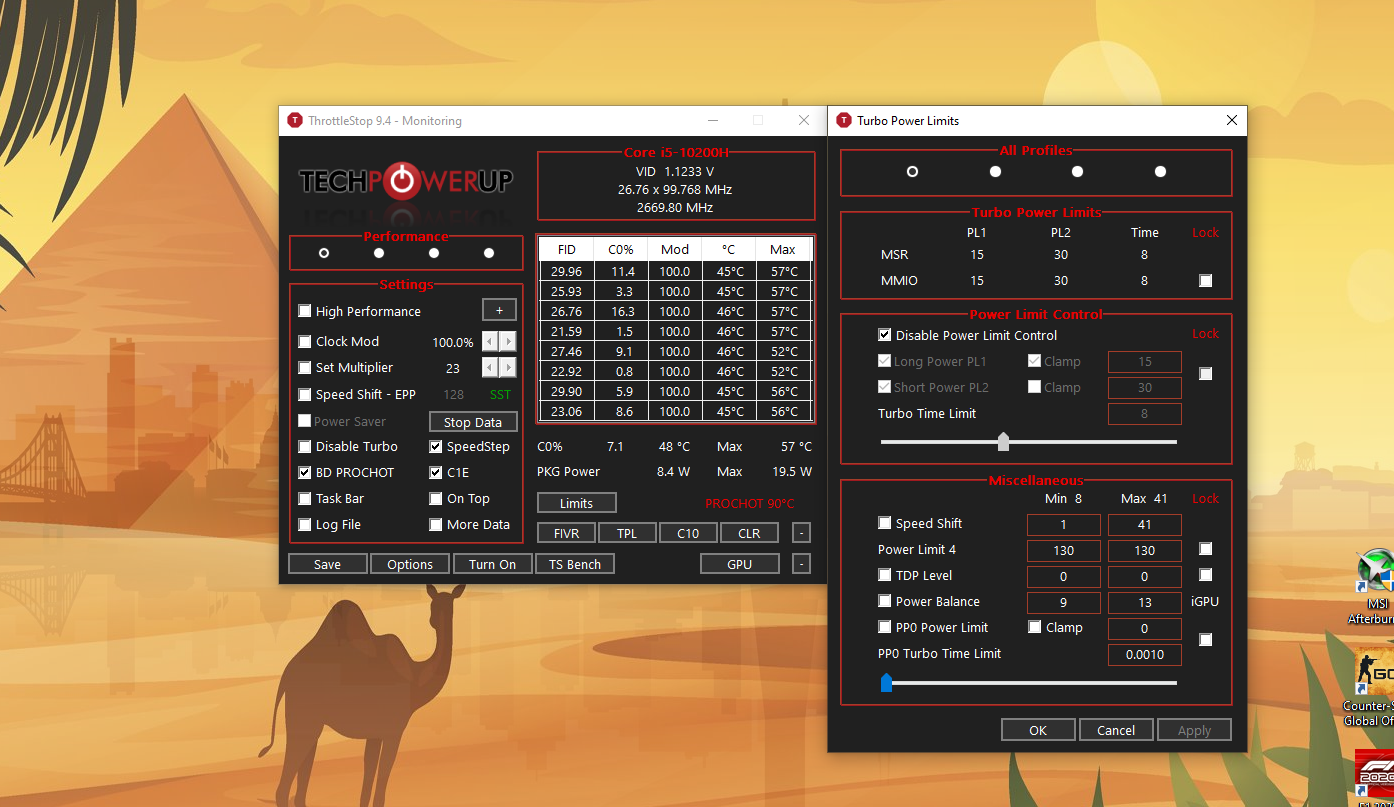Toggle the Clock Mod checkbox

coord(305,341)
